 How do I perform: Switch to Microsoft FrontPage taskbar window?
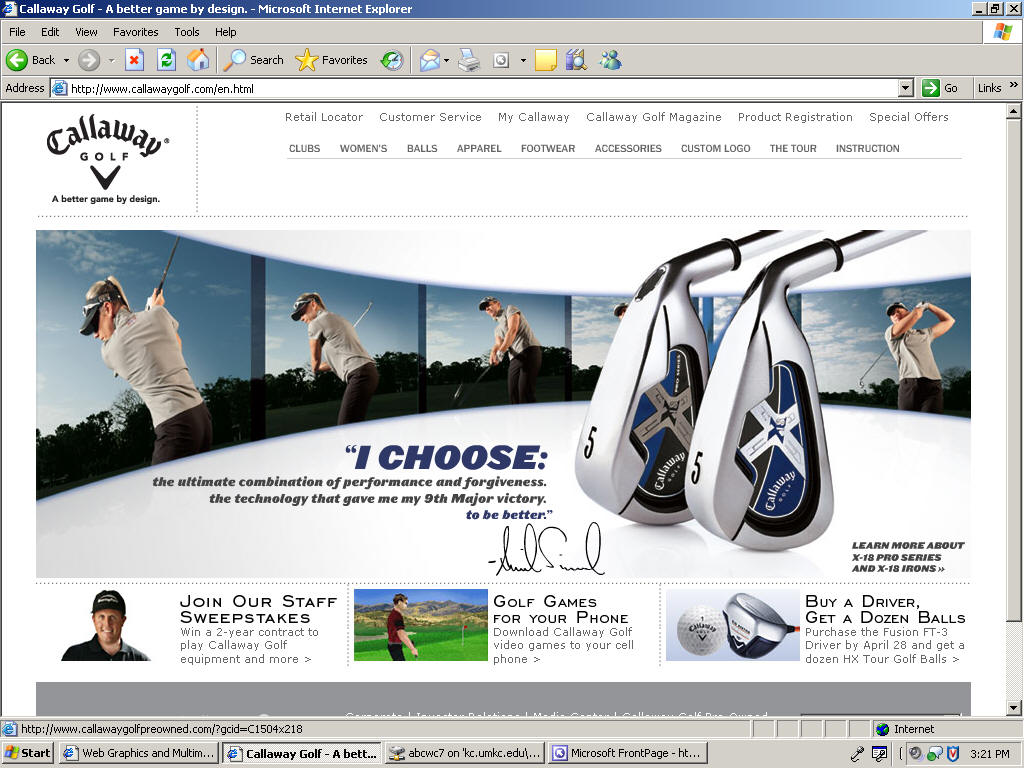(x=629, y=753)
